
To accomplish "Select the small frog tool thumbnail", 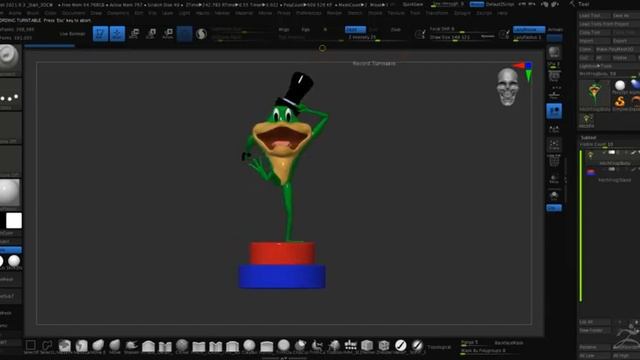I will point(587,120).
